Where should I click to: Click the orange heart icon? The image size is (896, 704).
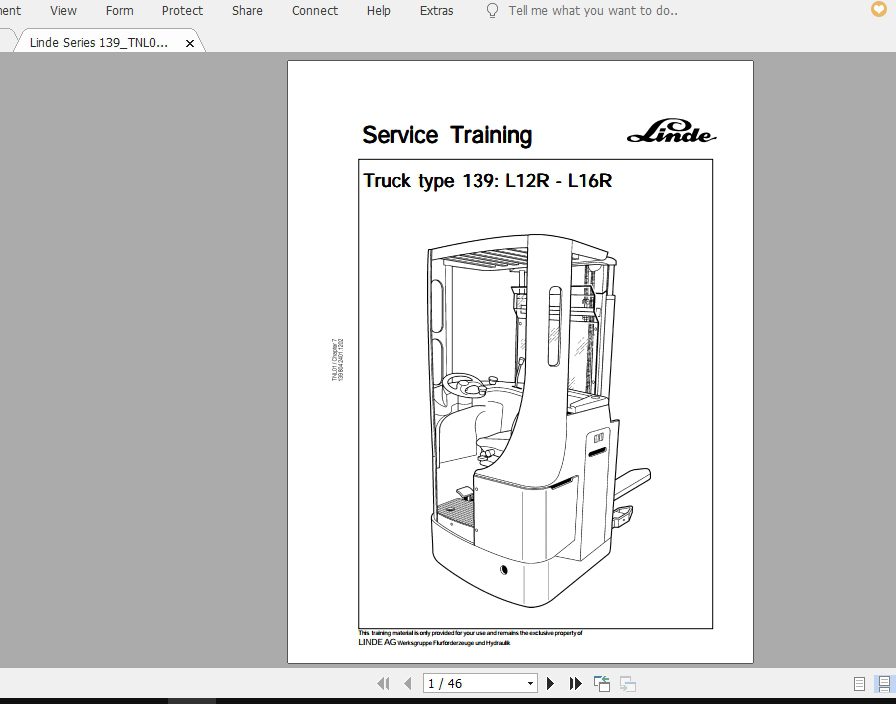point(878,11)
